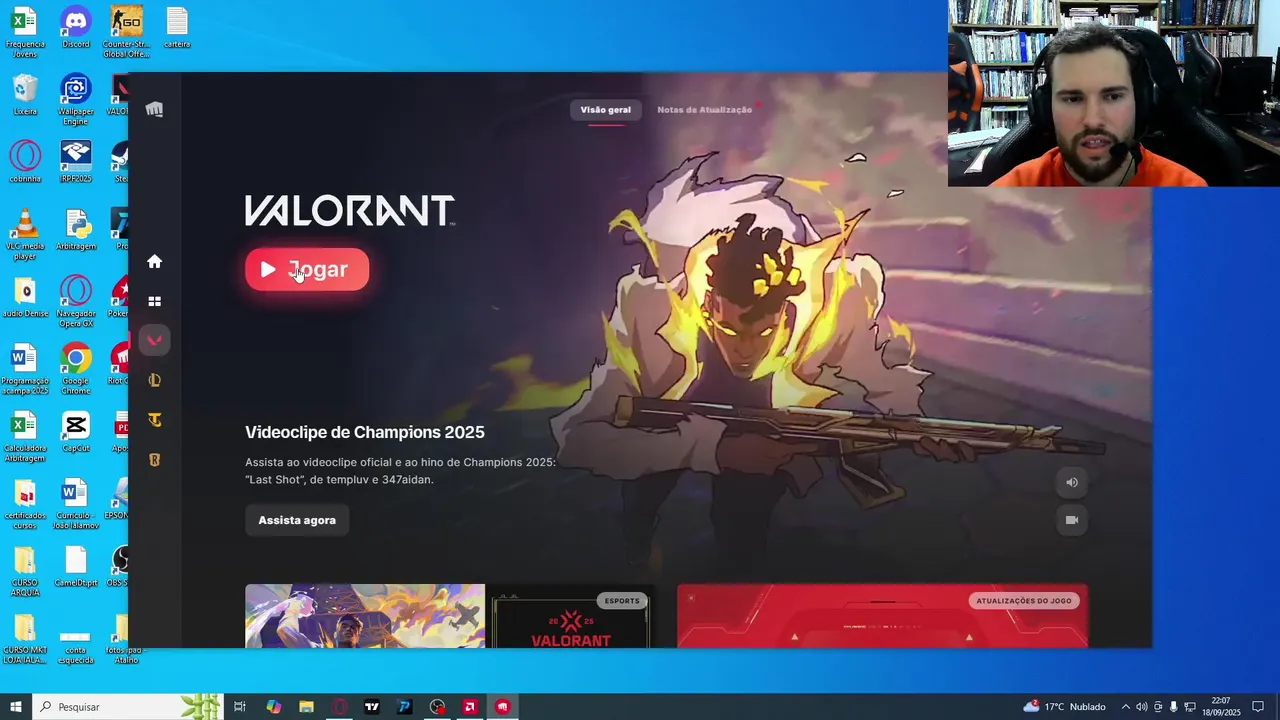
Task: Launch Navegador Opera GX shortcut
Action: (76, 301)
